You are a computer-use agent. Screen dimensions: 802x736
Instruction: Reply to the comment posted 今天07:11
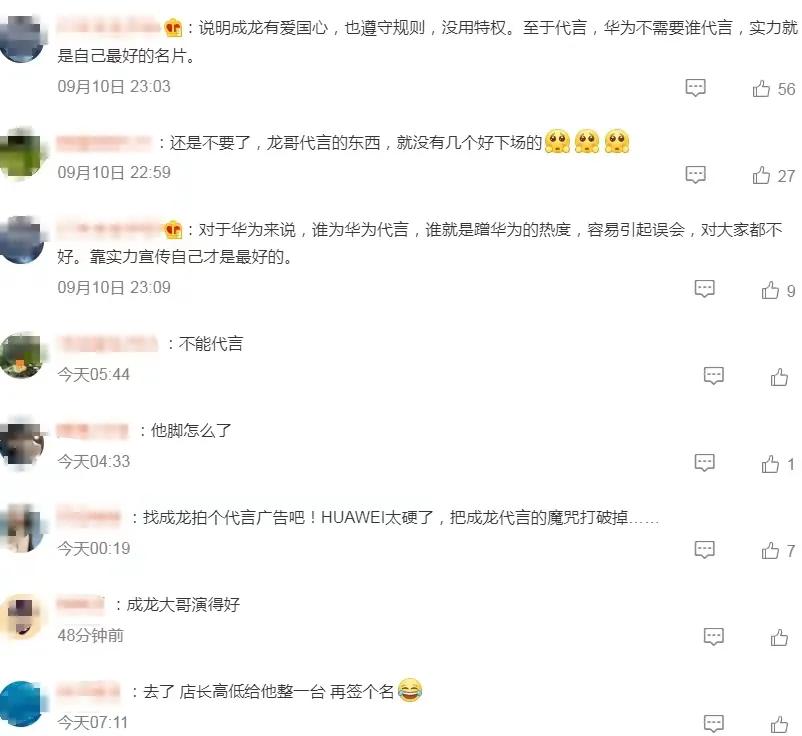pos(714,723)
